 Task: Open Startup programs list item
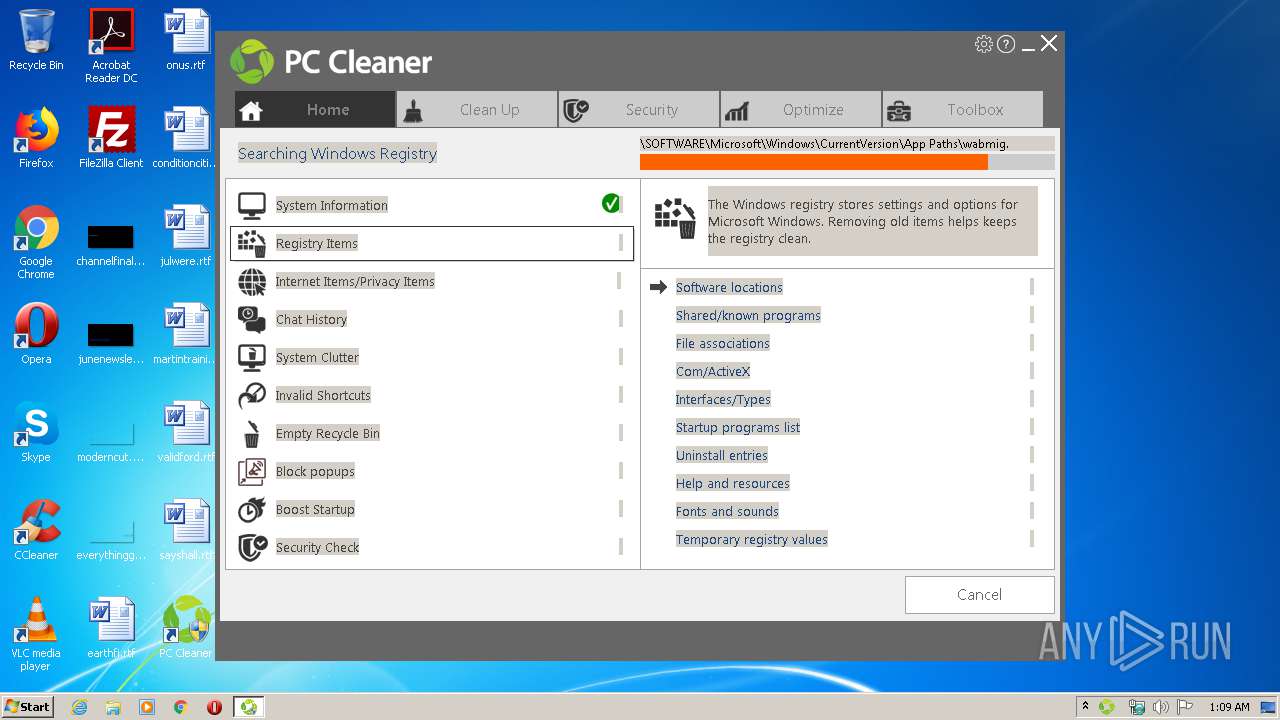click(738, 427)
